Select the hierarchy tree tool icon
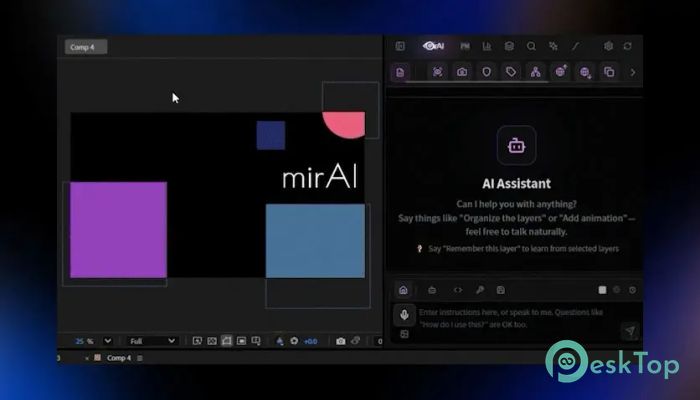This screenshot has width=700, height=400. point(535,72)
